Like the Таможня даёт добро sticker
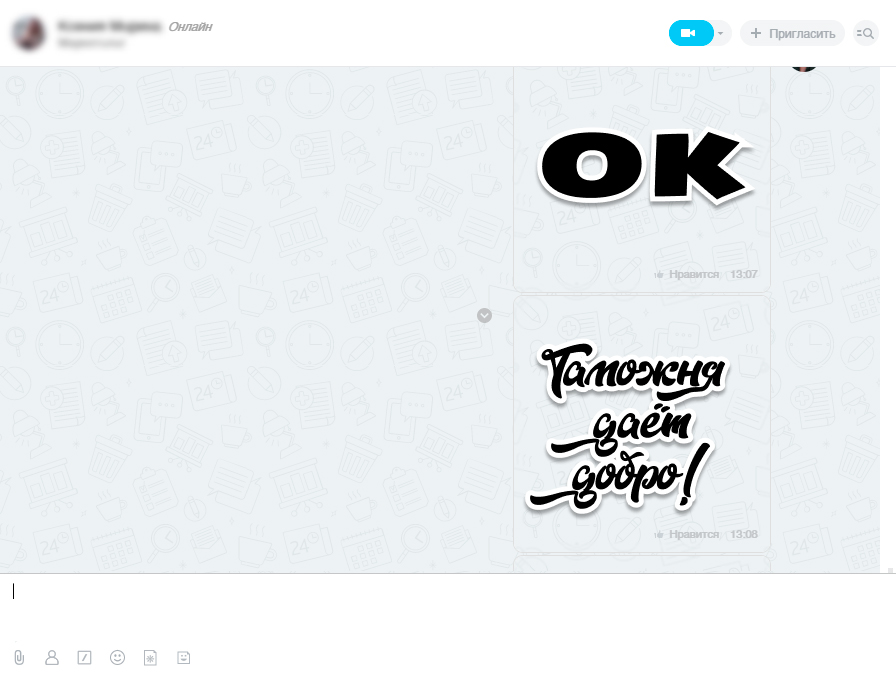 pos(687,534)
